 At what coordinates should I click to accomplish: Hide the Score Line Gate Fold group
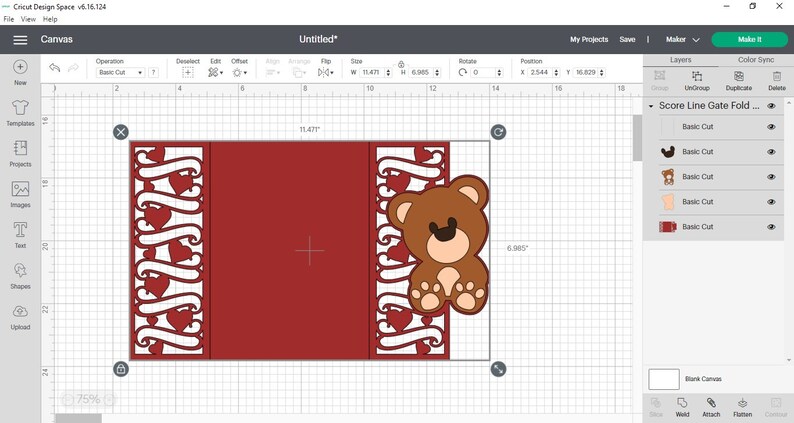pos(771,106)
